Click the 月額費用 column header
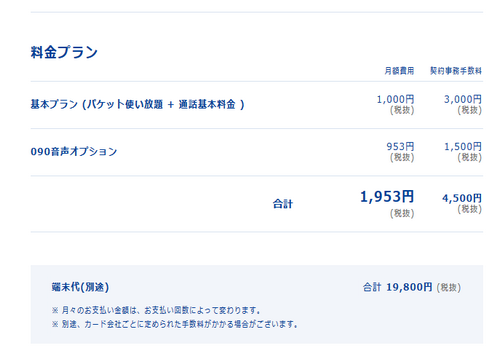The width and height of the screenshot is (500, 362). 399,71
